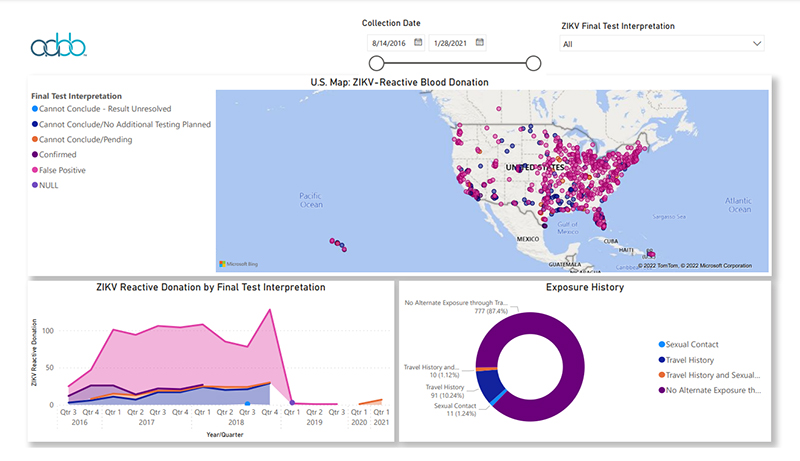Click the dropdown chevron next to All
The image size is (800, 461).
757,44
